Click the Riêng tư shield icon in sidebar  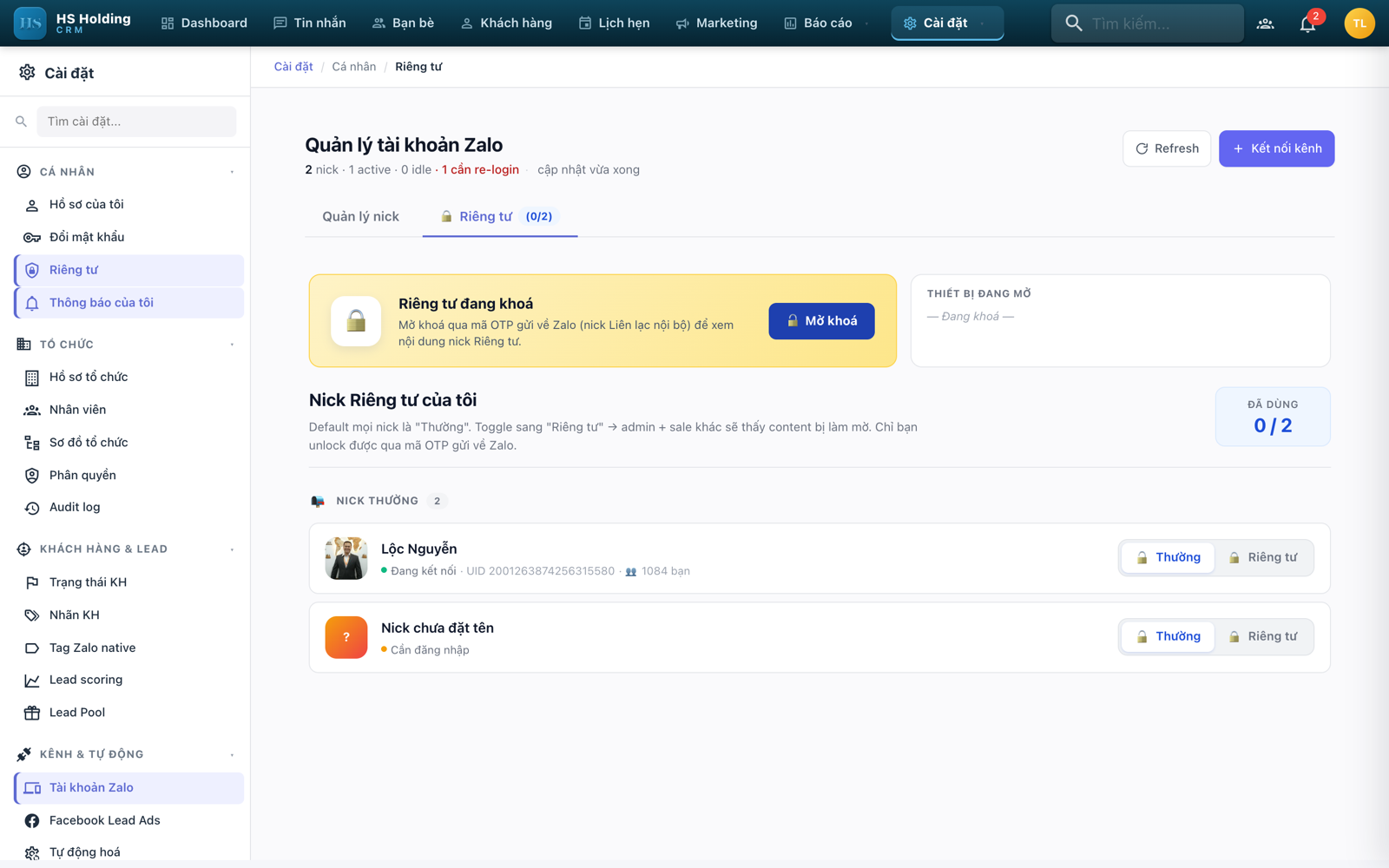(32, 270)
